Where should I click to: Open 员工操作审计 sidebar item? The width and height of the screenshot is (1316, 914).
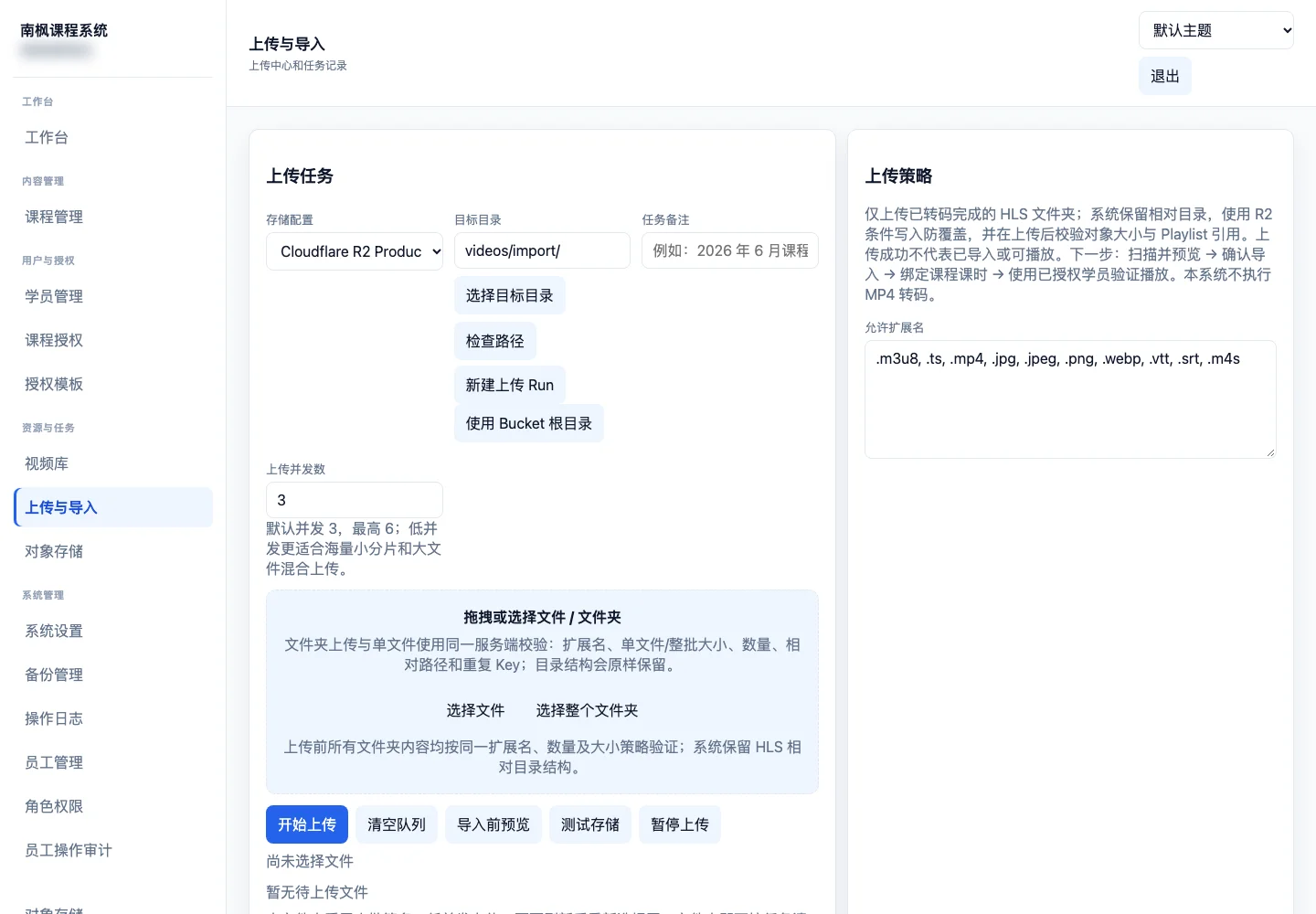pos(113,850)
